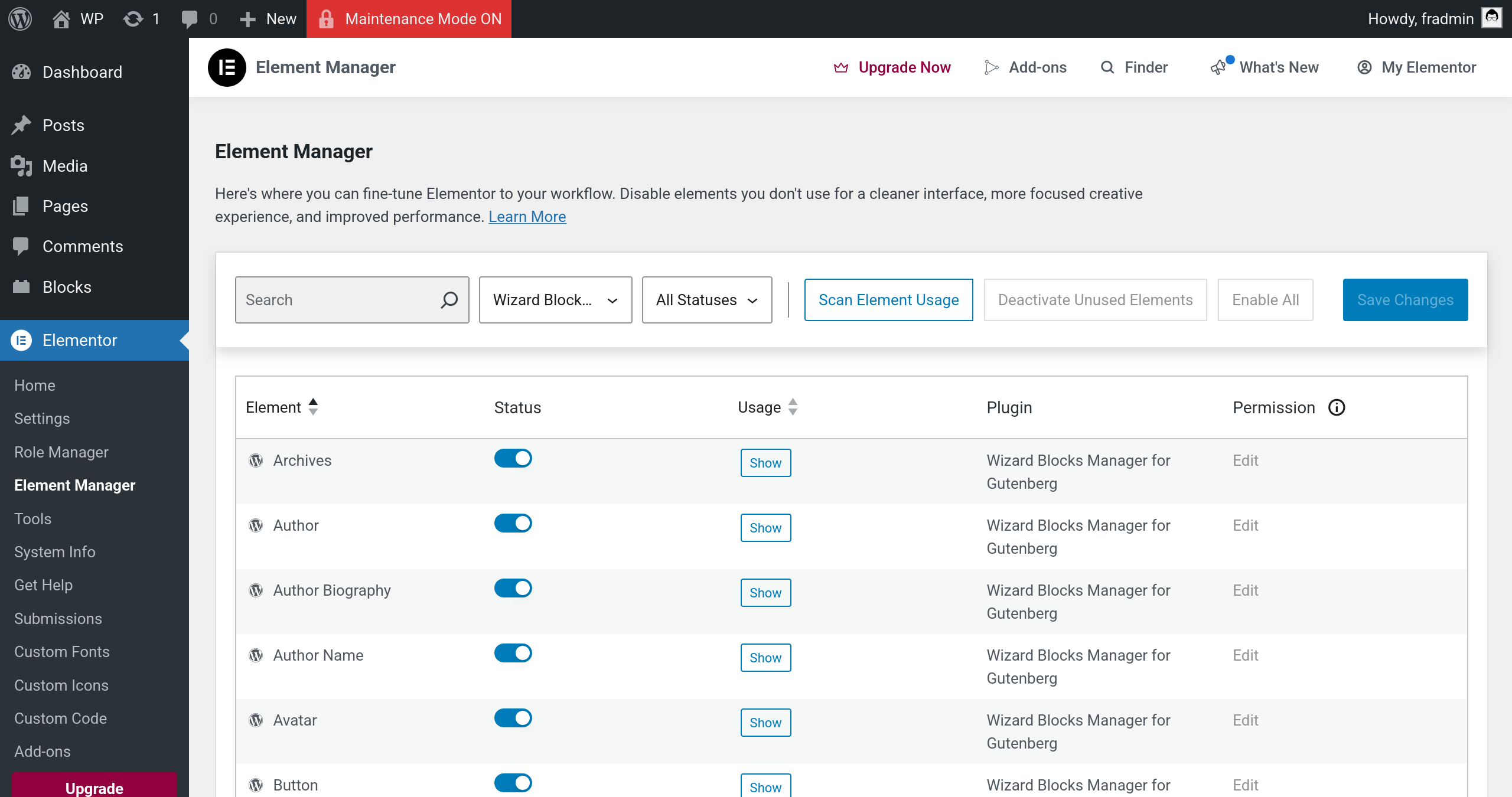Click the Upgrade button in sidebar
Image resolution: width=1512 pixels, height=797 pixels.
click(x=94, y=785)
